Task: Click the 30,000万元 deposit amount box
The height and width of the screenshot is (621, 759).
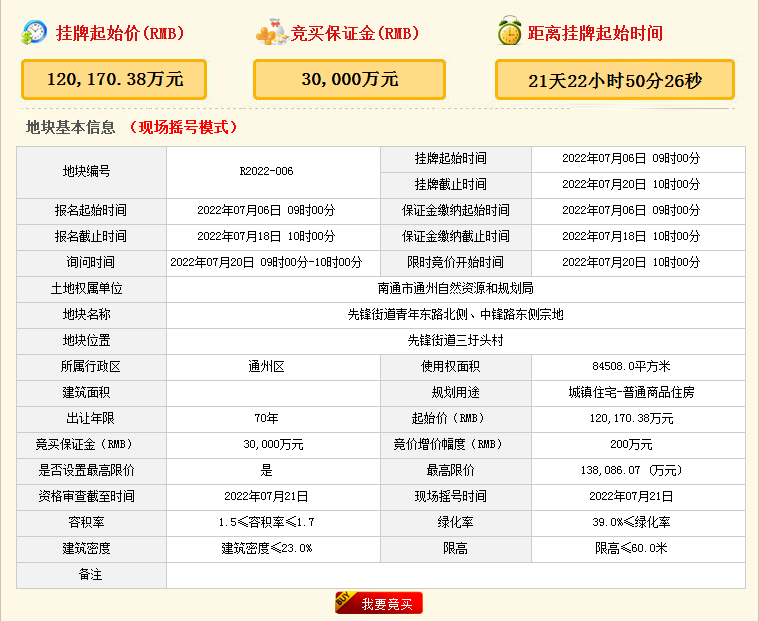Action: pyautogui.click(x=349, y=79)
